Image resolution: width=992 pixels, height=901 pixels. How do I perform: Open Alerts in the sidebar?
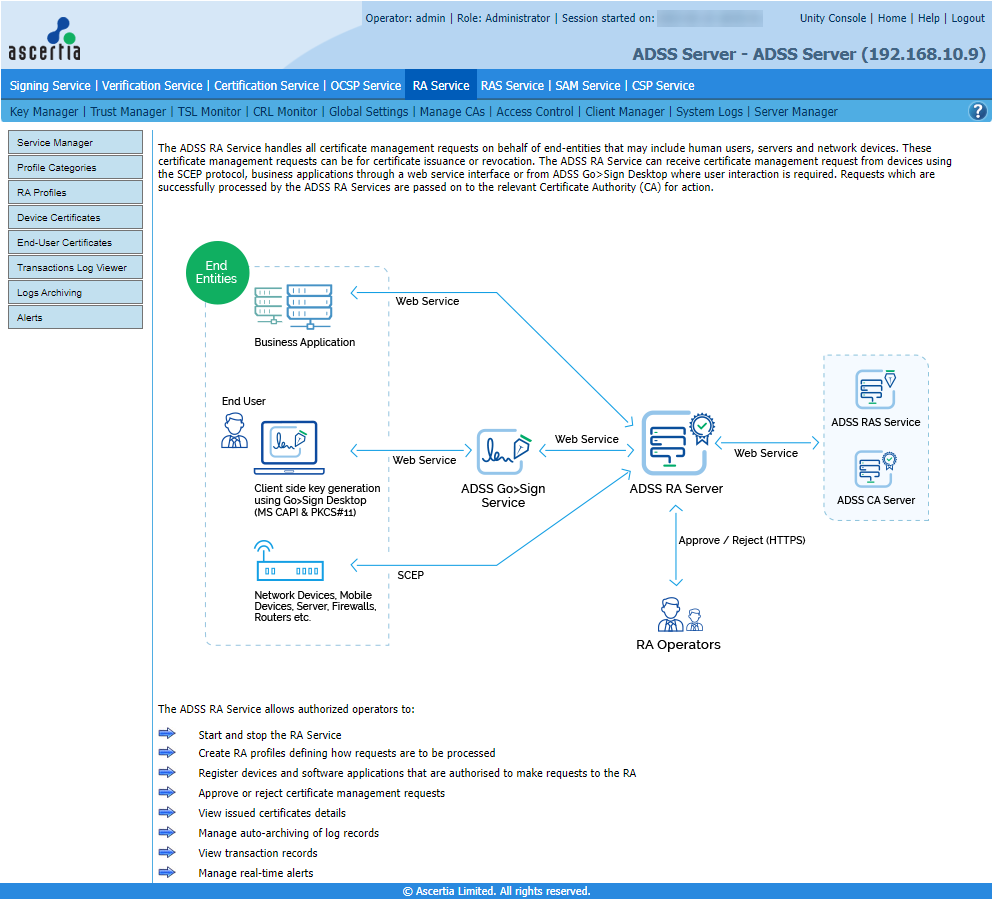[75, 318]
